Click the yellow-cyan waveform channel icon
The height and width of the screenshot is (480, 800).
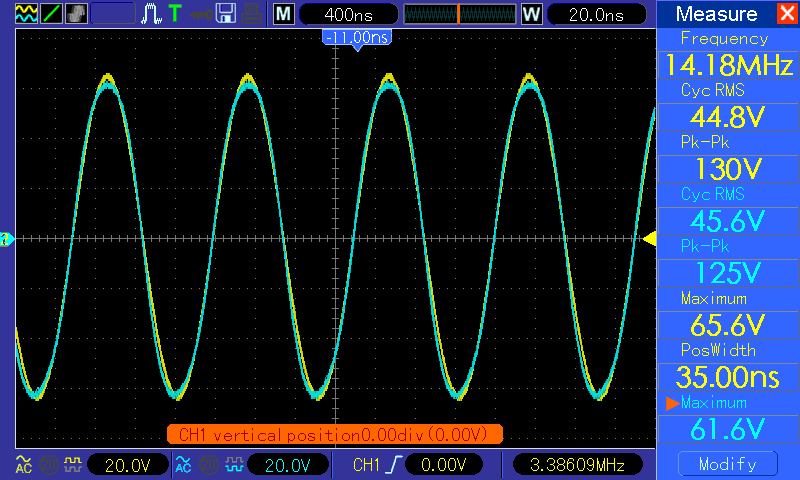click(x=25, y=14)
